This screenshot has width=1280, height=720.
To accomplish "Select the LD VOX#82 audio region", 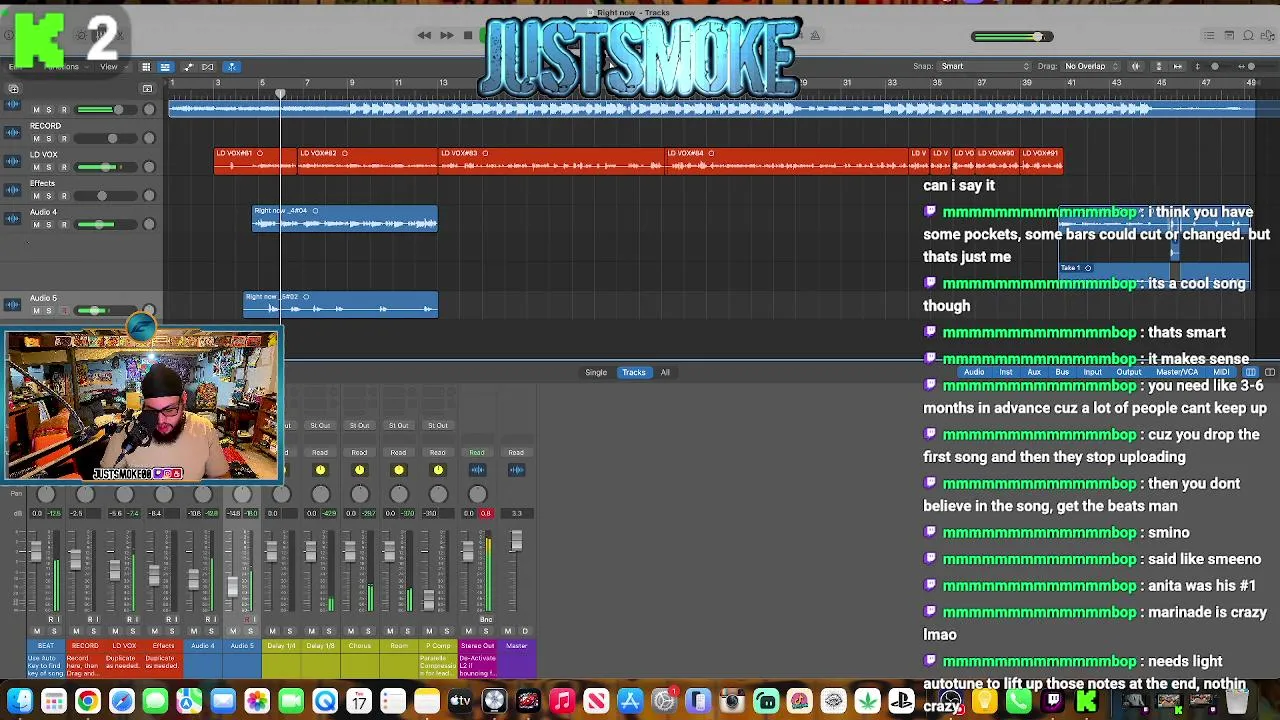I will [368, 160].
